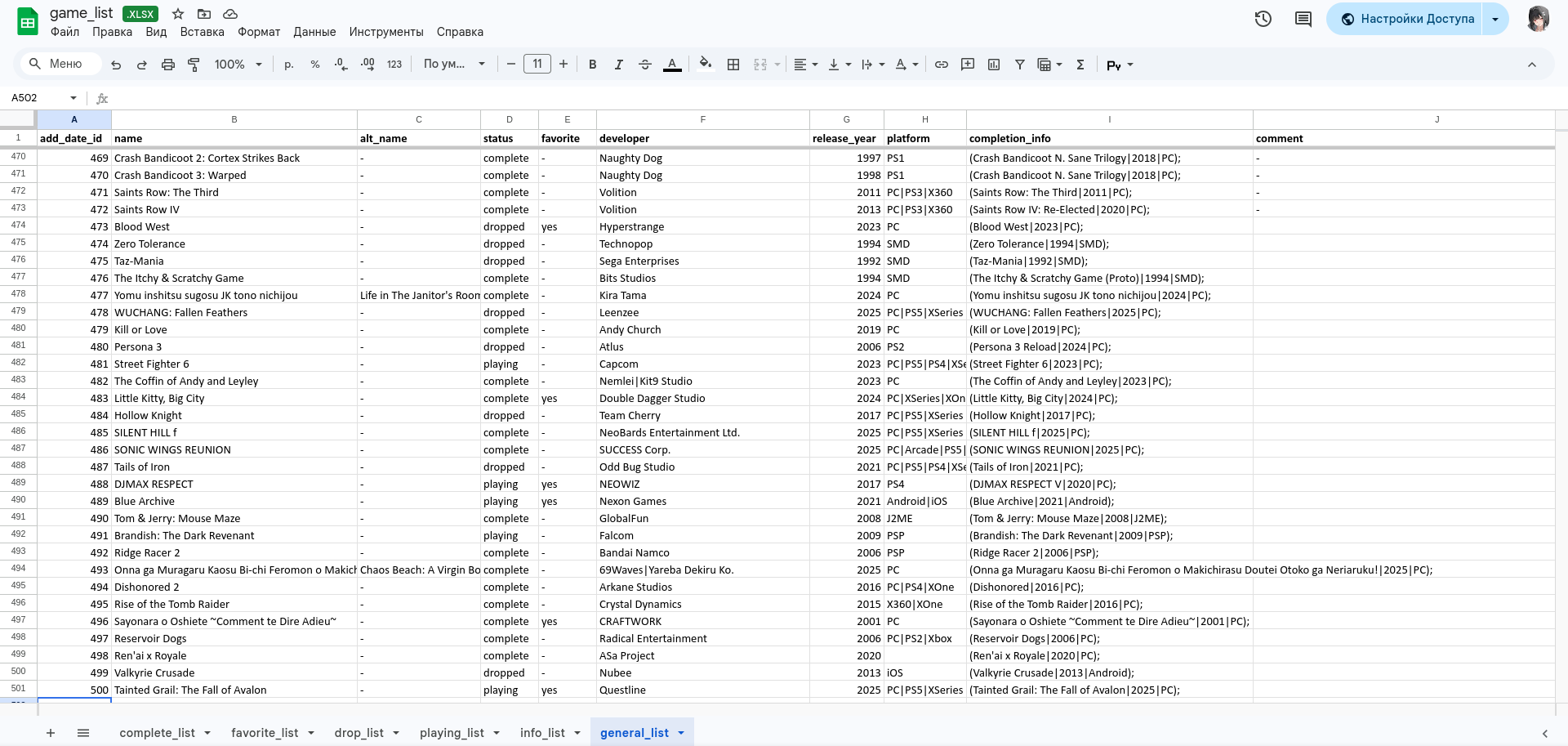The width and height of the screenshot is (1568, 746).
Task: Insert link using the chain icon
Action: pyautogui.click(x=941, y=65)
